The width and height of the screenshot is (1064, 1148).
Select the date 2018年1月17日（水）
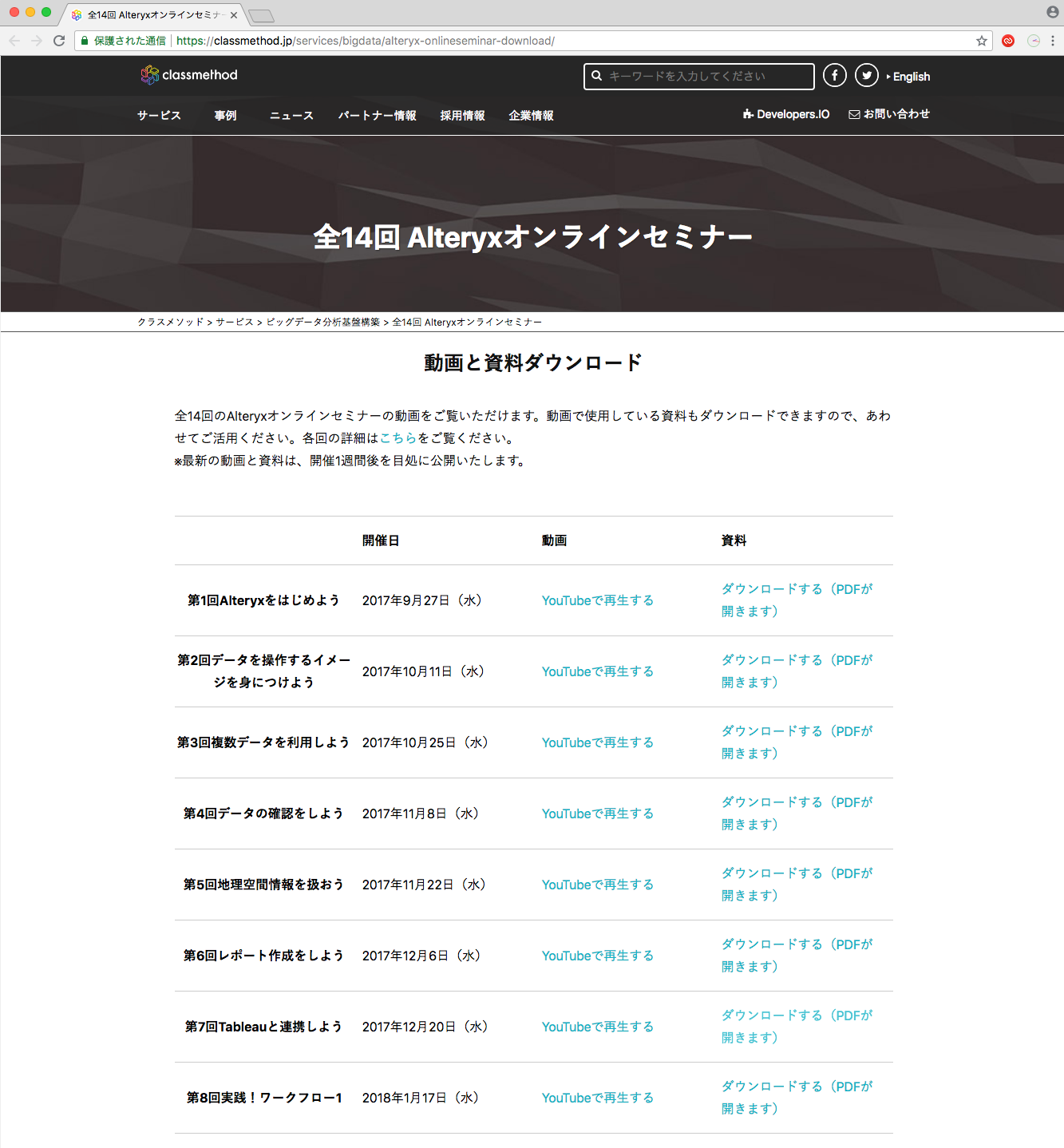click(x=421, y=1098)
